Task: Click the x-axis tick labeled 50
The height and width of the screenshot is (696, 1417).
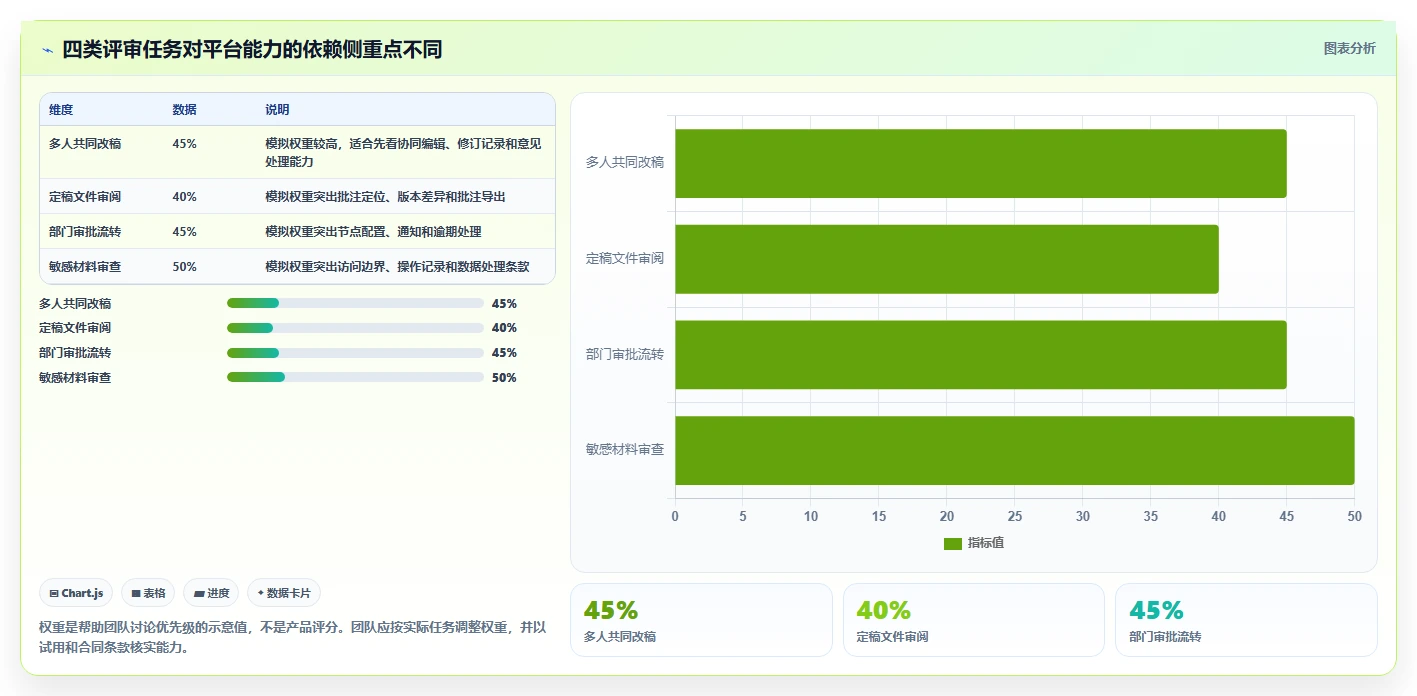Action: coord(1355,517)
